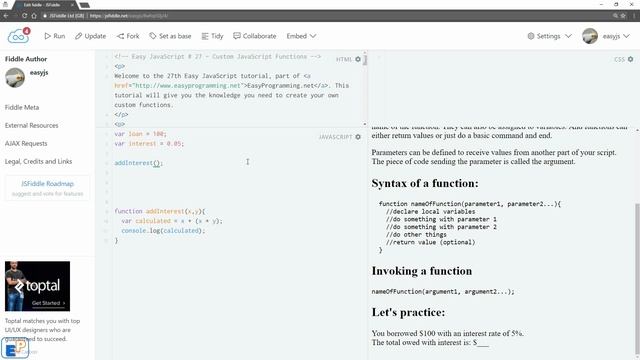Bookmark this page with star icon
Image resolution: width=640 pixels, height=360 pixels.
(623, 16)
